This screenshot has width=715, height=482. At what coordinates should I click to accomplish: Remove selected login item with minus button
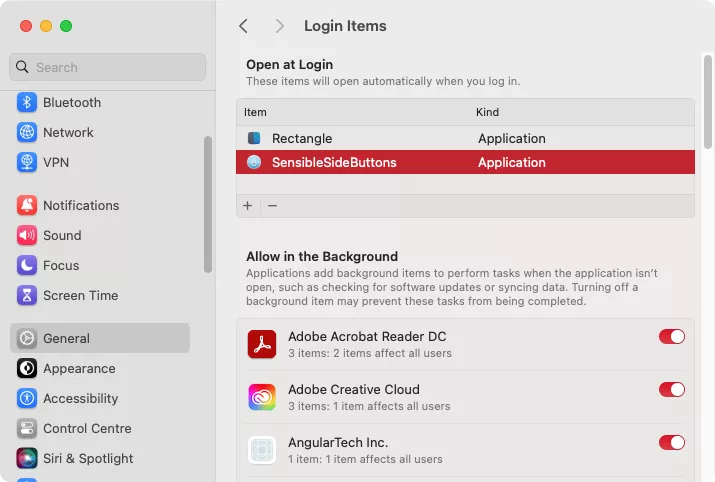pyautogui.click(x=272, y=206)
